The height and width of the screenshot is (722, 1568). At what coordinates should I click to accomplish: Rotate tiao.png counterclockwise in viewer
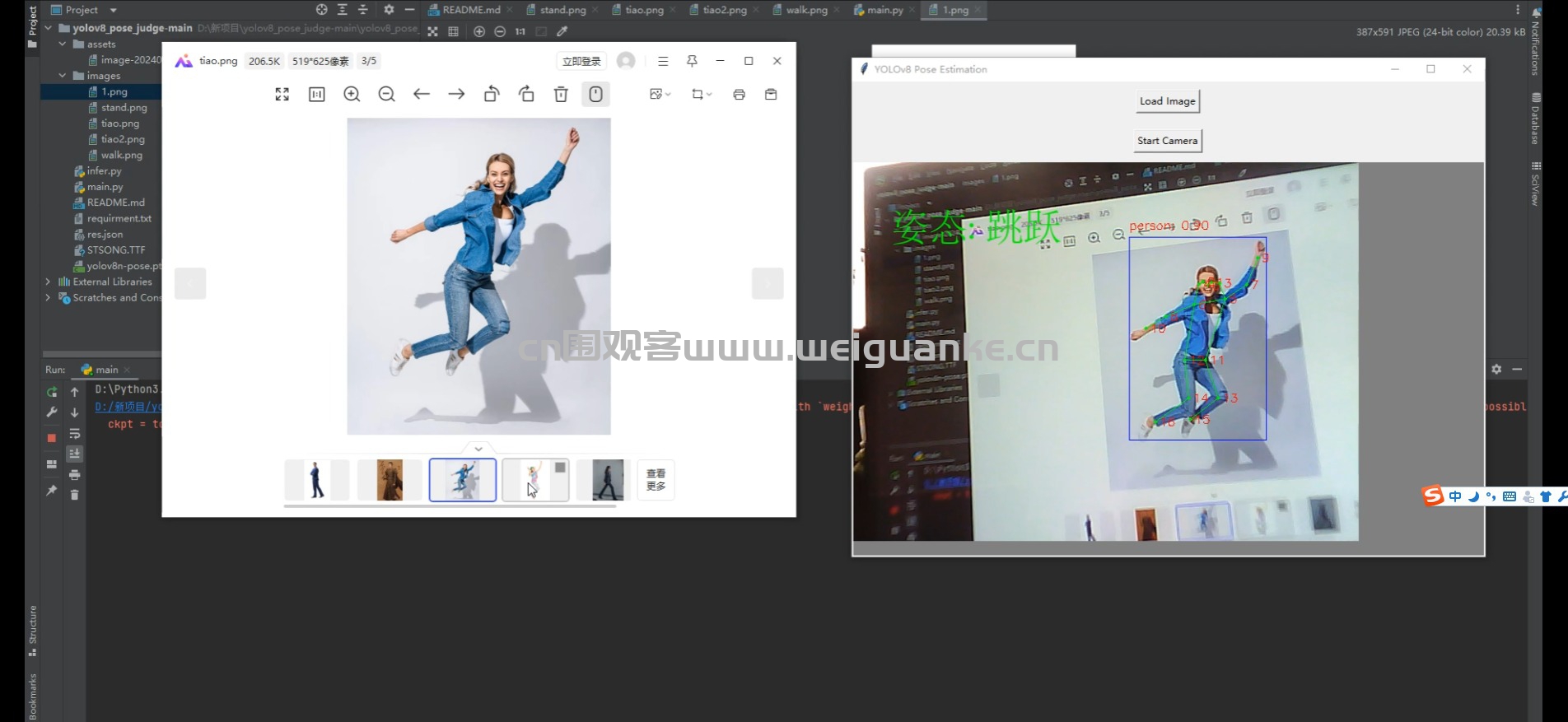coord(492,94)
